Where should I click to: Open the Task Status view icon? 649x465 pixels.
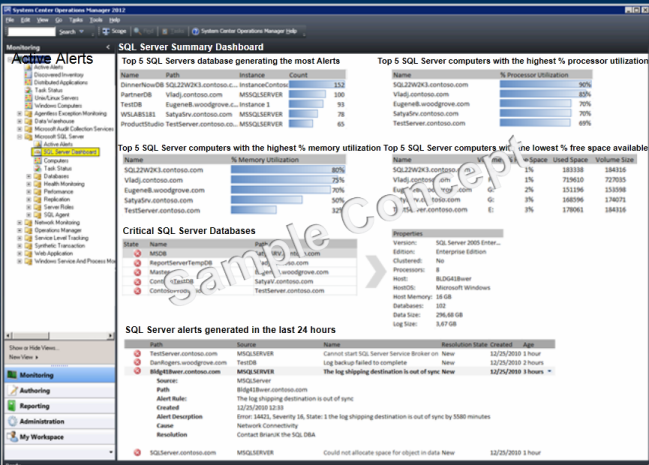[x=28, y=90]
